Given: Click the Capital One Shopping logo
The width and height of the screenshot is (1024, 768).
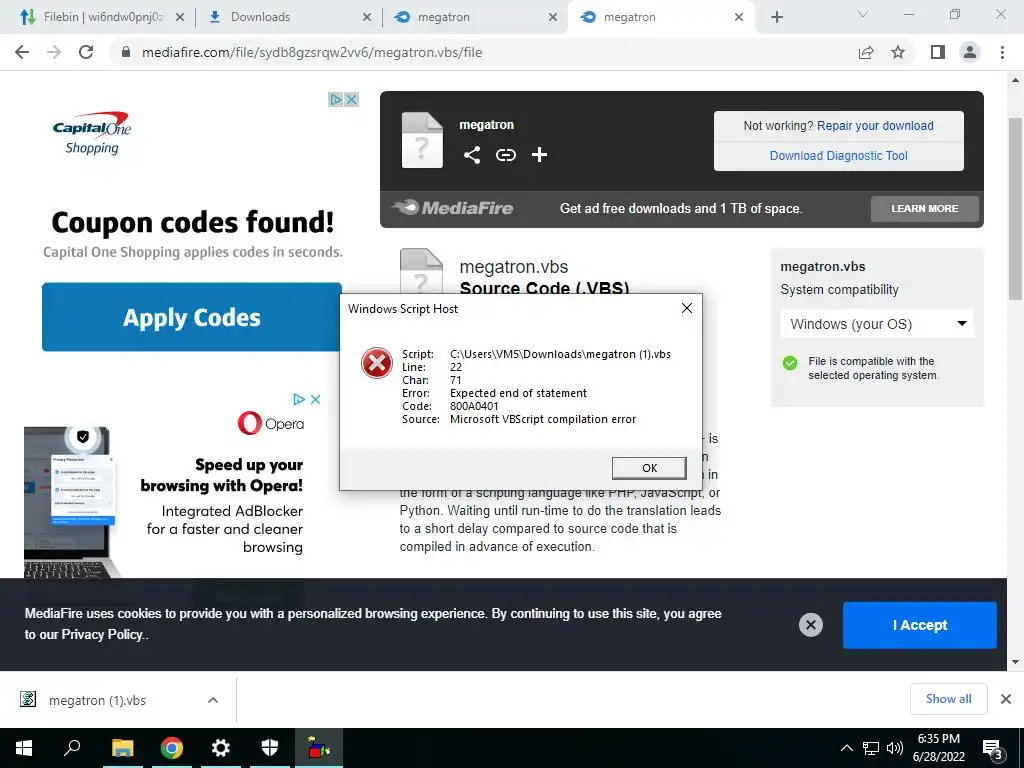Looking at the screenshot, I should (x=92, y=133).
